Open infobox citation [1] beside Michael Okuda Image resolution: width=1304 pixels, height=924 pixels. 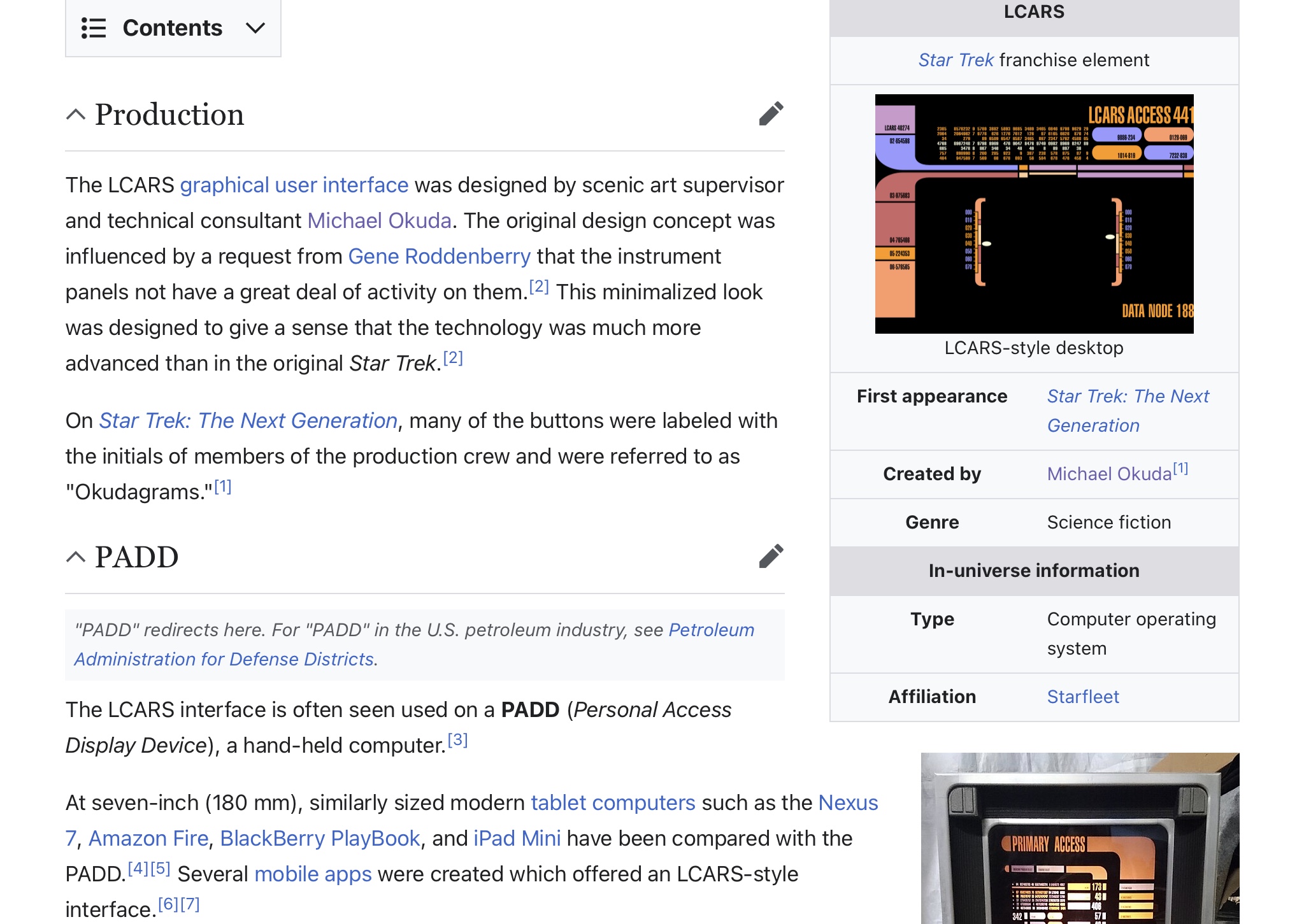click(1180, 469)
